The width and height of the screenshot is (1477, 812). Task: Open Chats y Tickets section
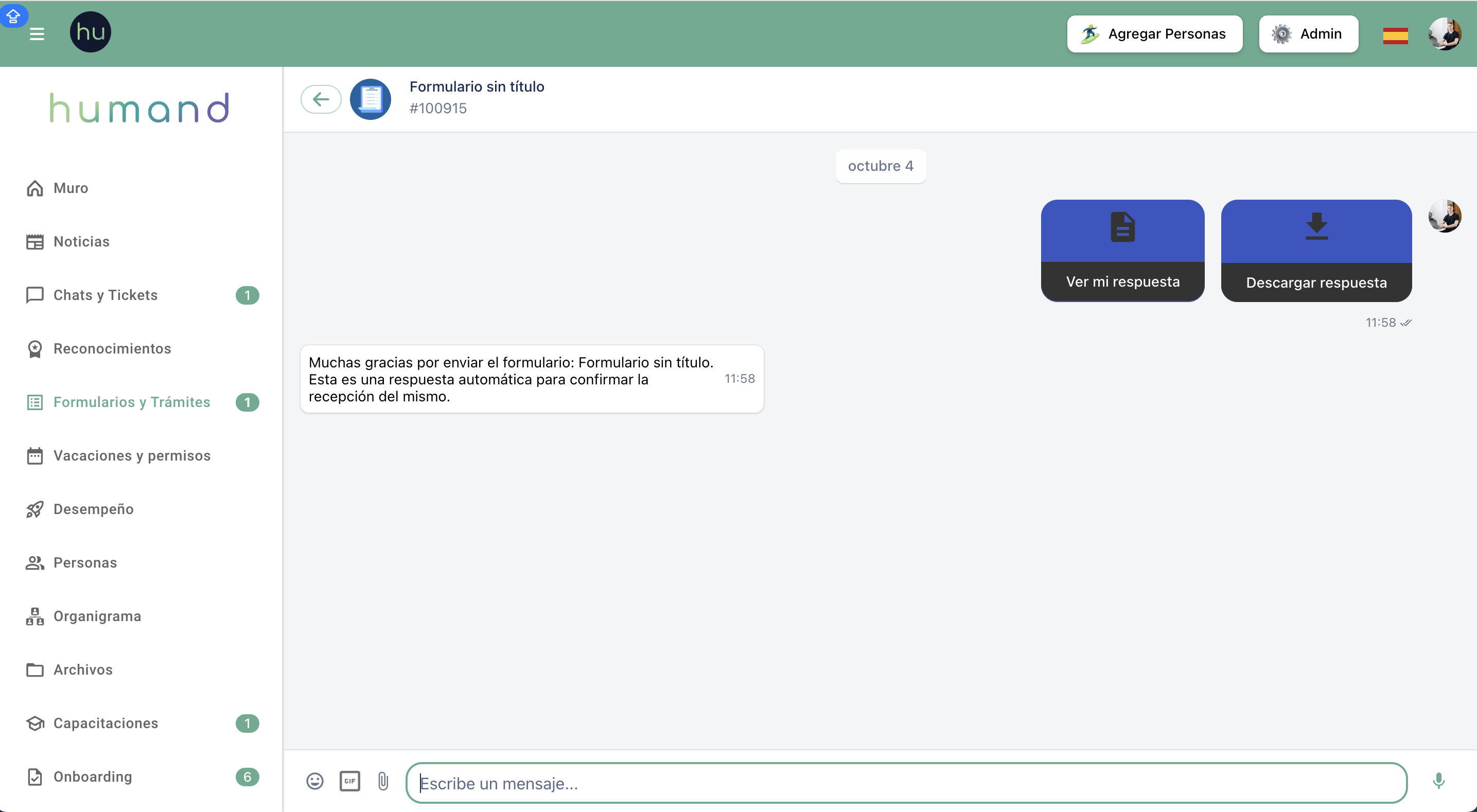click(105, 295)
